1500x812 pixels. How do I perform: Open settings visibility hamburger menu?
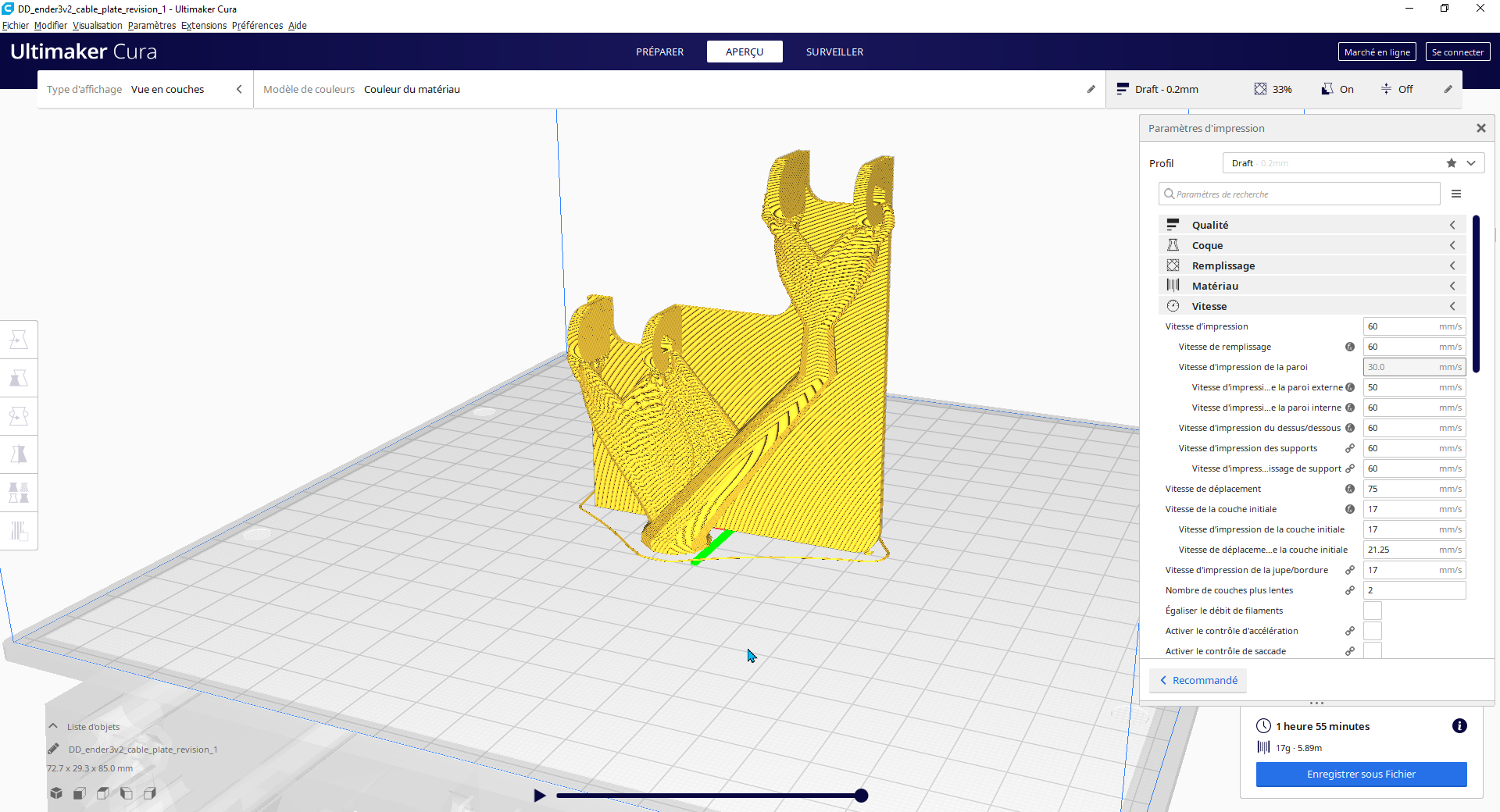point(1456,194)
